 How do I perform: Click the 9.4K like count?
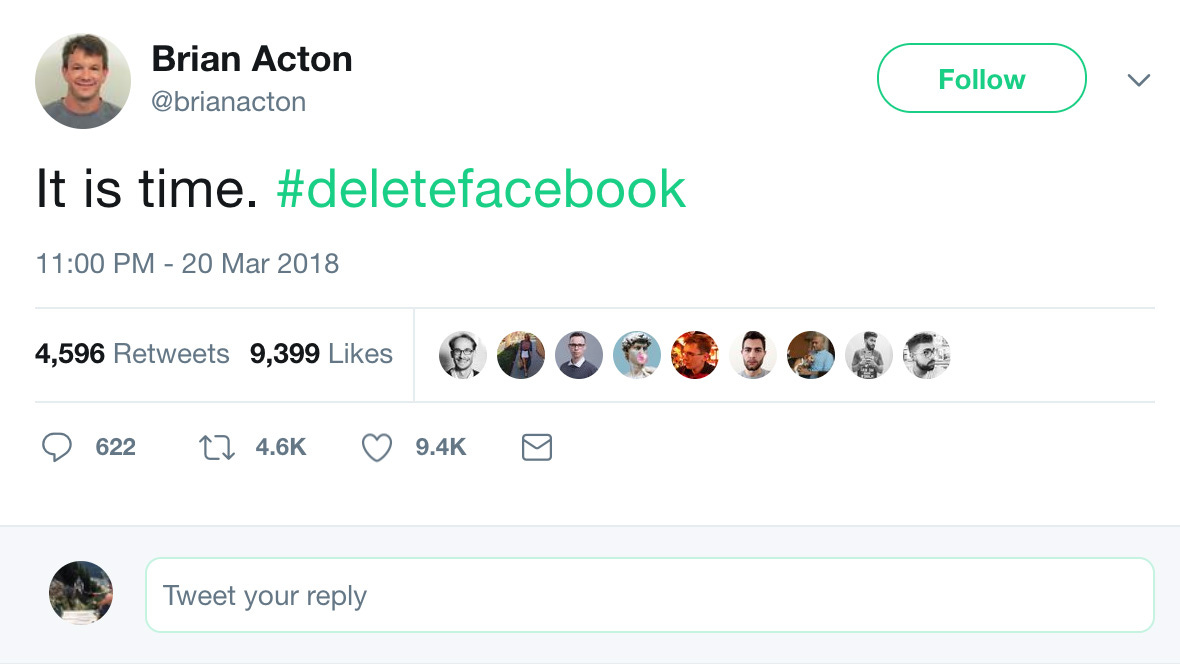pos(441,447)
